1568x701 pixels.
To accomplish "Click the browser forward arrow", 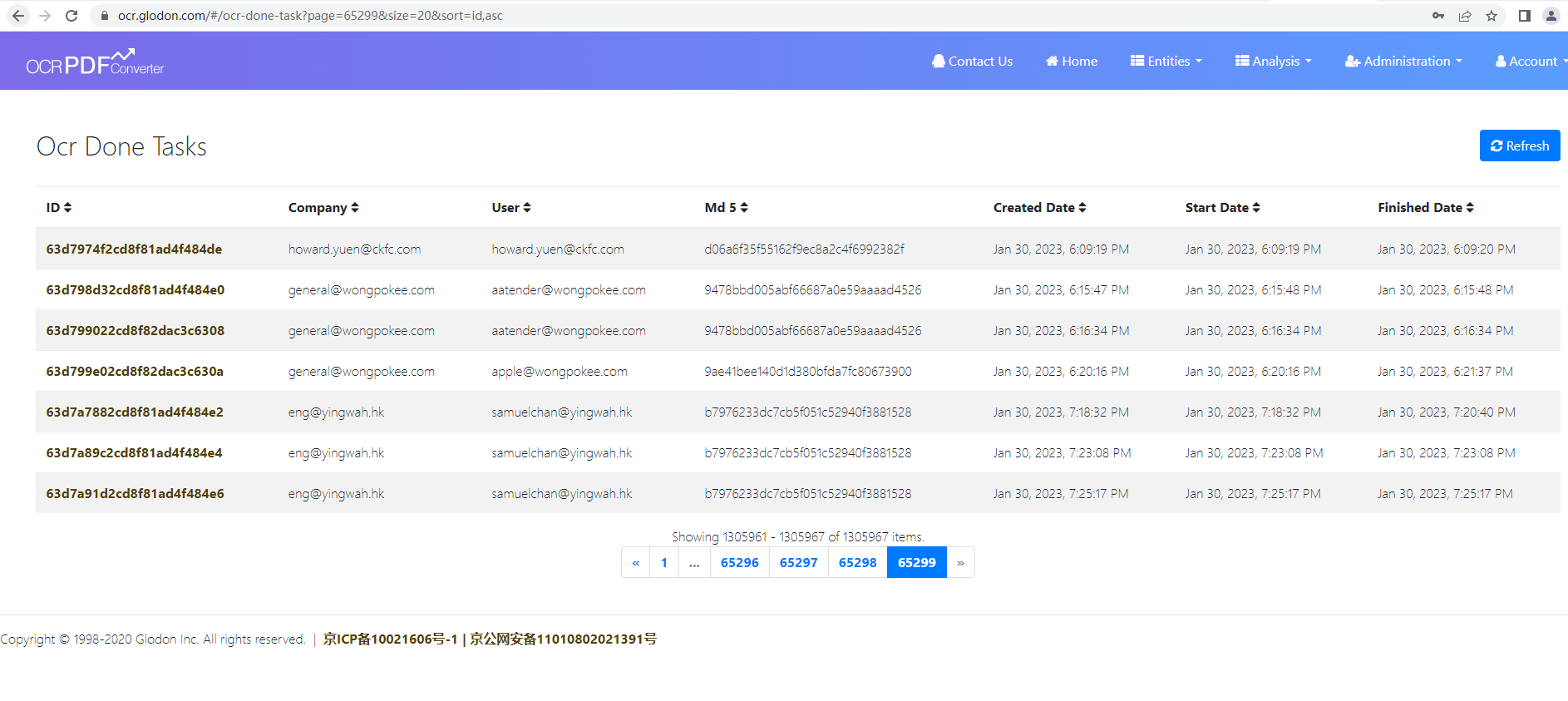I will (45, 16).
